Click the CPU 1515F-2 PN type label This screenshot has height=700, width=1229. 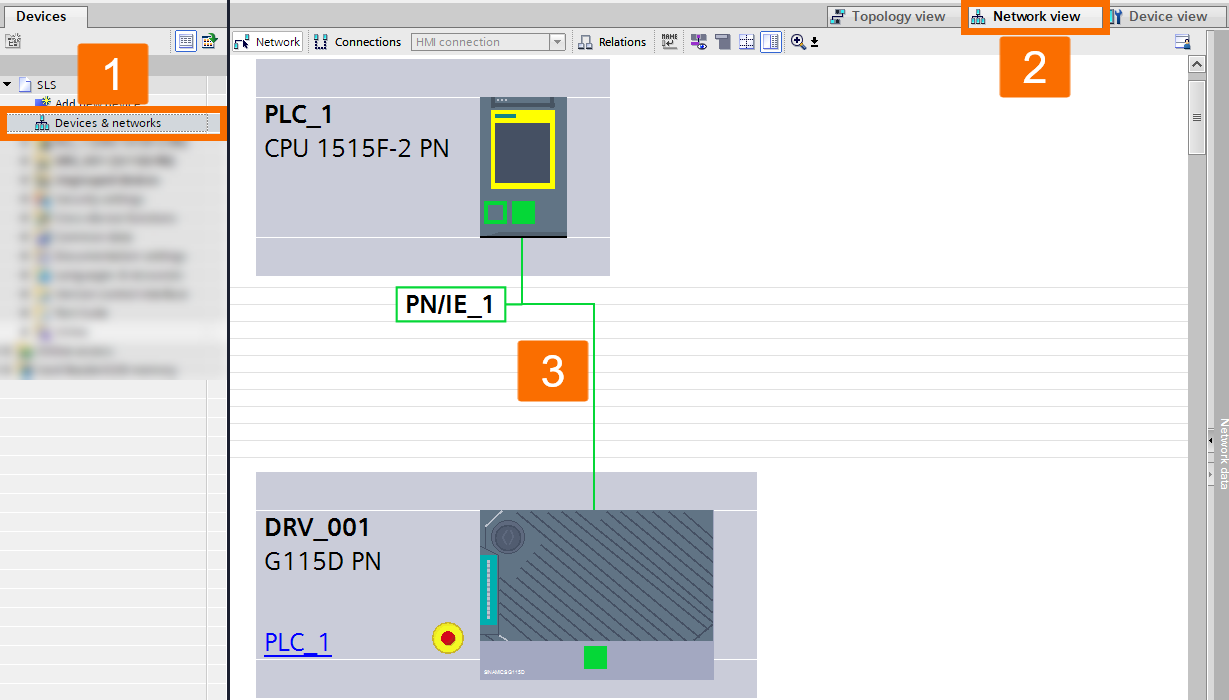point(356,149)
